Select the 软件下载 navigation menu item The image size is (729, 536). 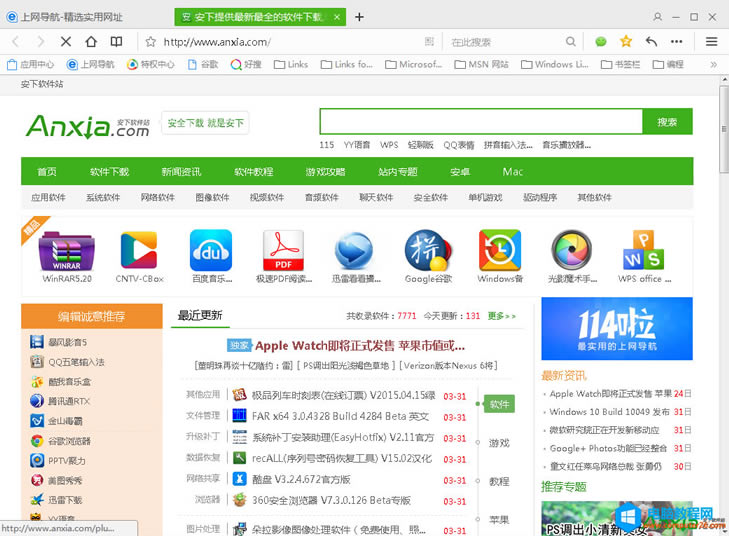(109, 172)
